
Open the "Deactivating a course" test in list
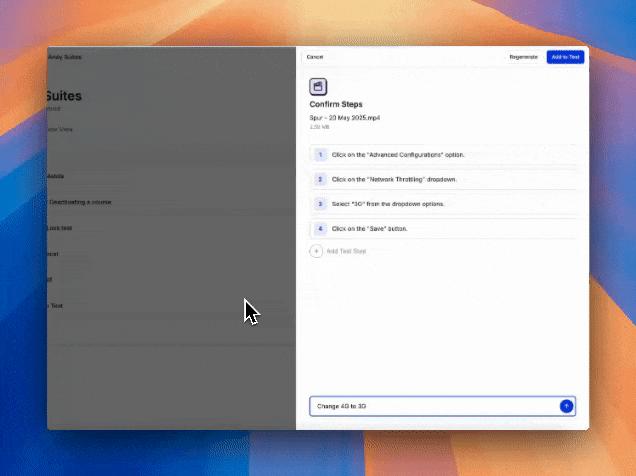click(80, 202)
